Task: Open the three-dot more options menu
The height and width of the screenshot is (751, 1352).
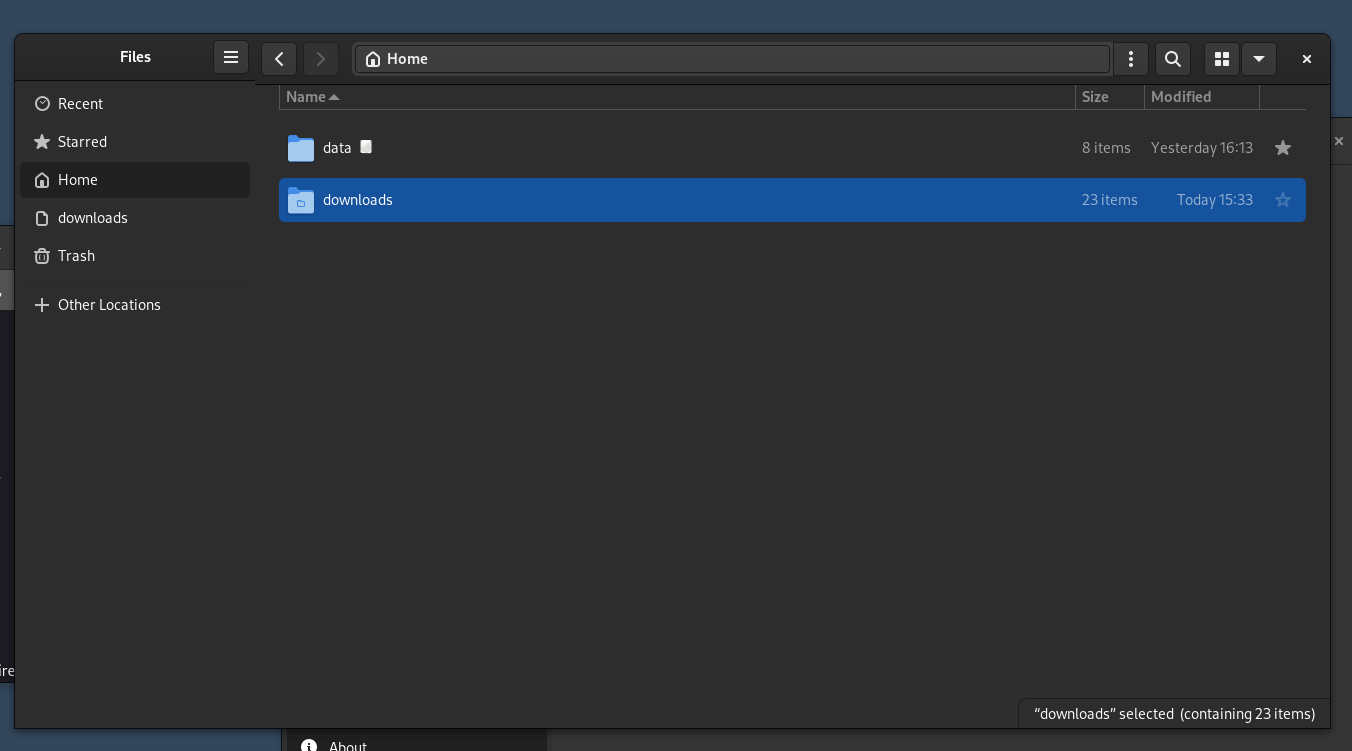Action: click(1131, 59)
